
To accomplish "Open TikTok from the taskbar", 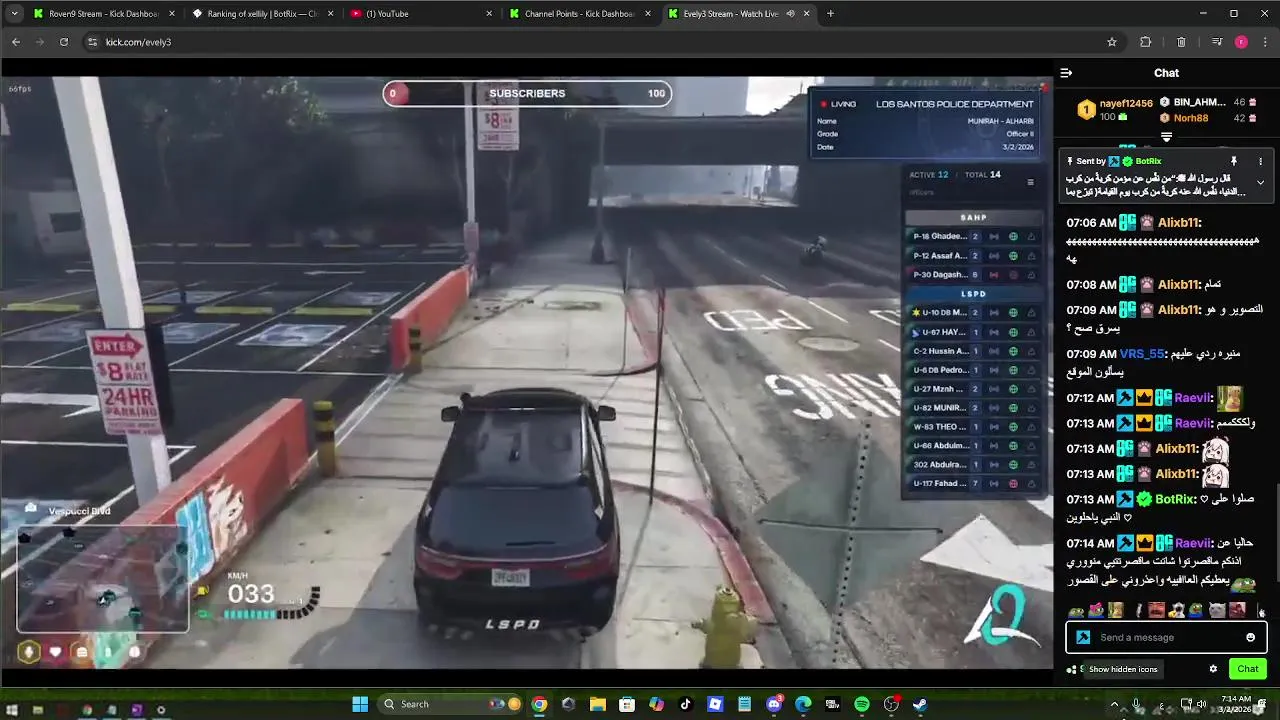I will point(685,704).
